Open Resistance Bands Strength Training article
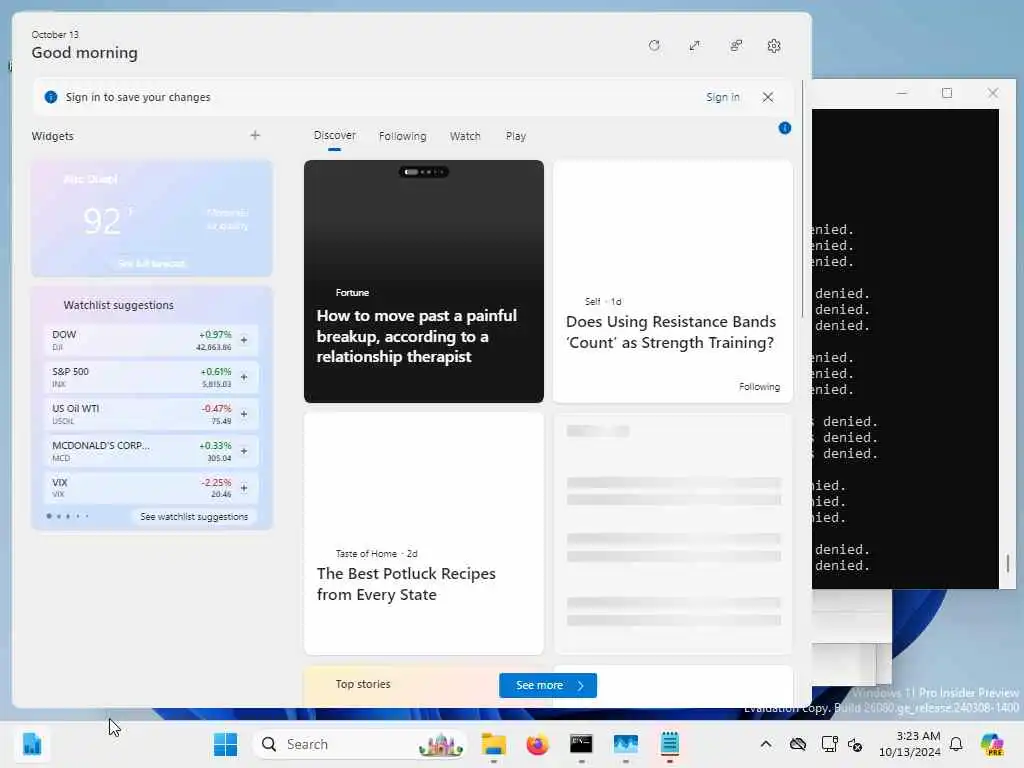Viewport: 1024px width, 768px height. tap(673, 281)
